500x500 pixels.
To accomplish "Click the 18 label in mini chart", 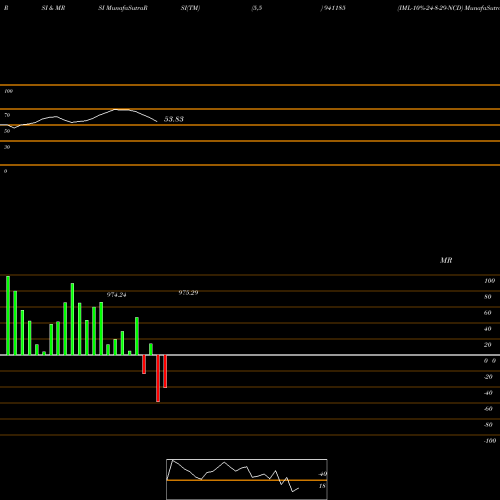I will [322, 486].
